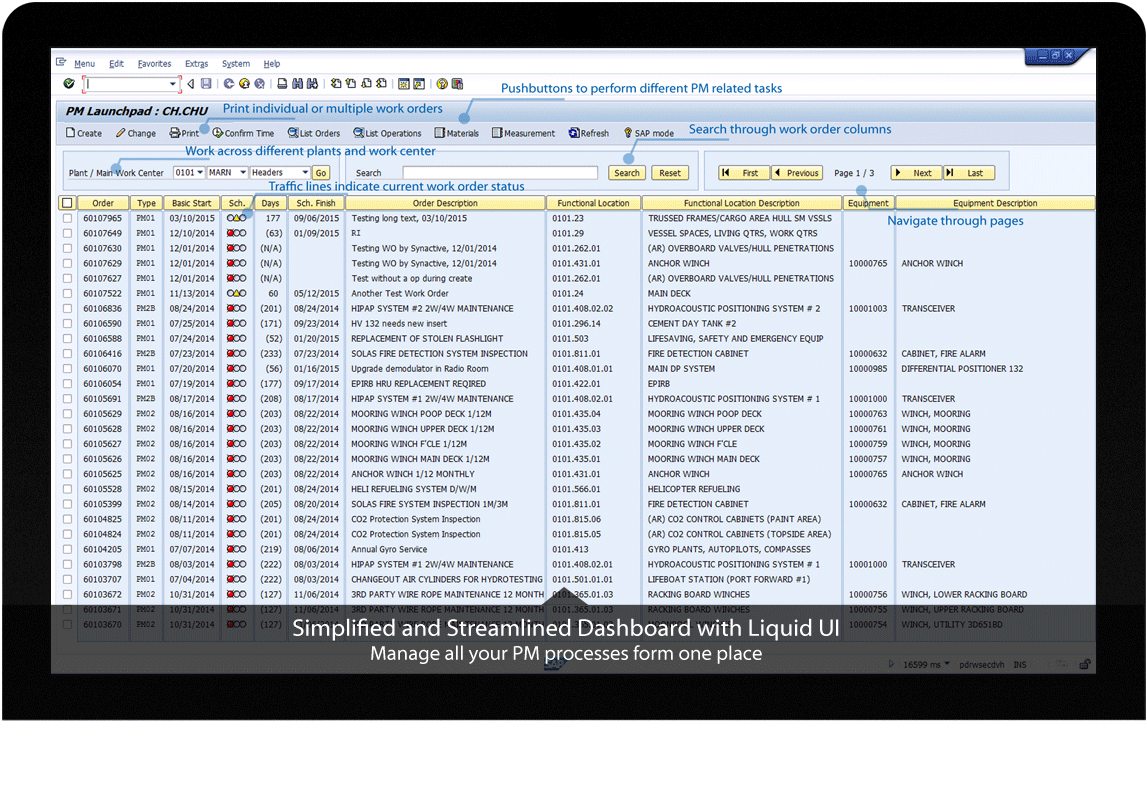Click the Refresh toolbar button
Image resolution: width=1147 pixels, height=800 pixels.
click(x=588, y=133)
